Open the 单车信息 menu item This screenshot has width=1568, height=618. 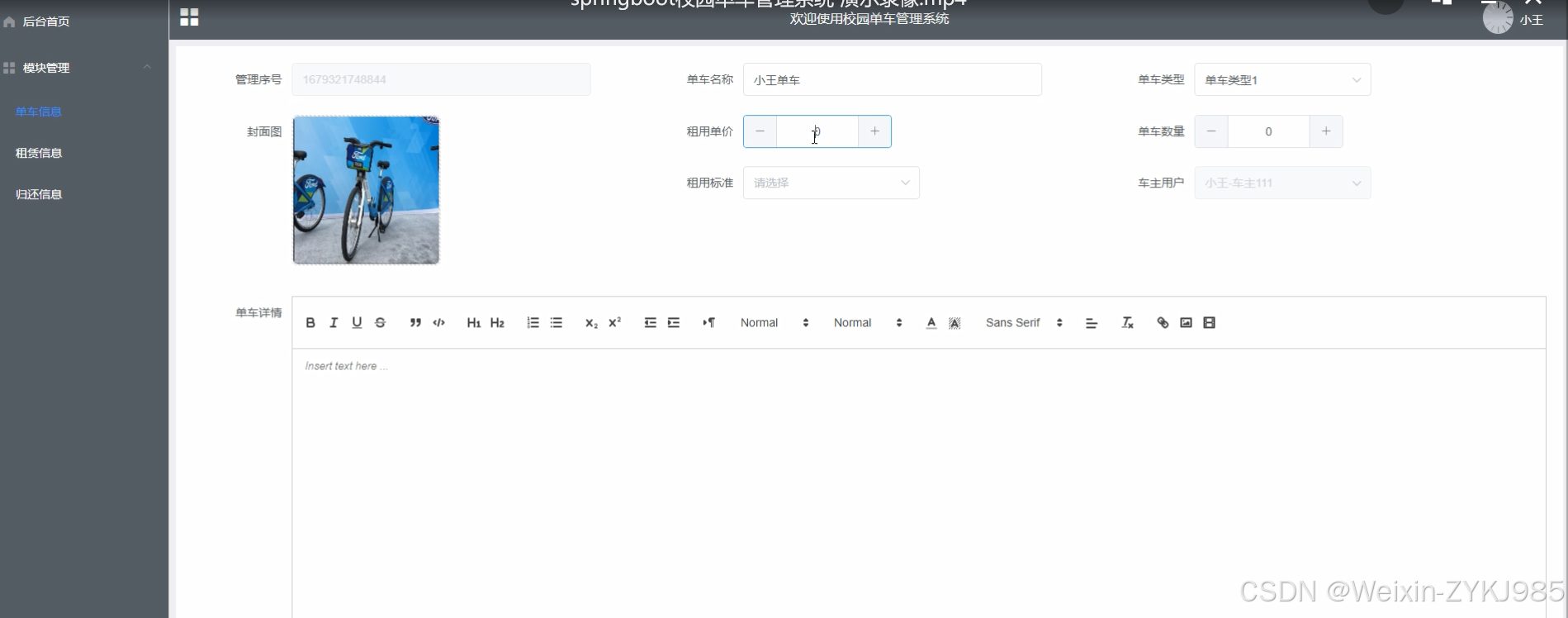39,112
